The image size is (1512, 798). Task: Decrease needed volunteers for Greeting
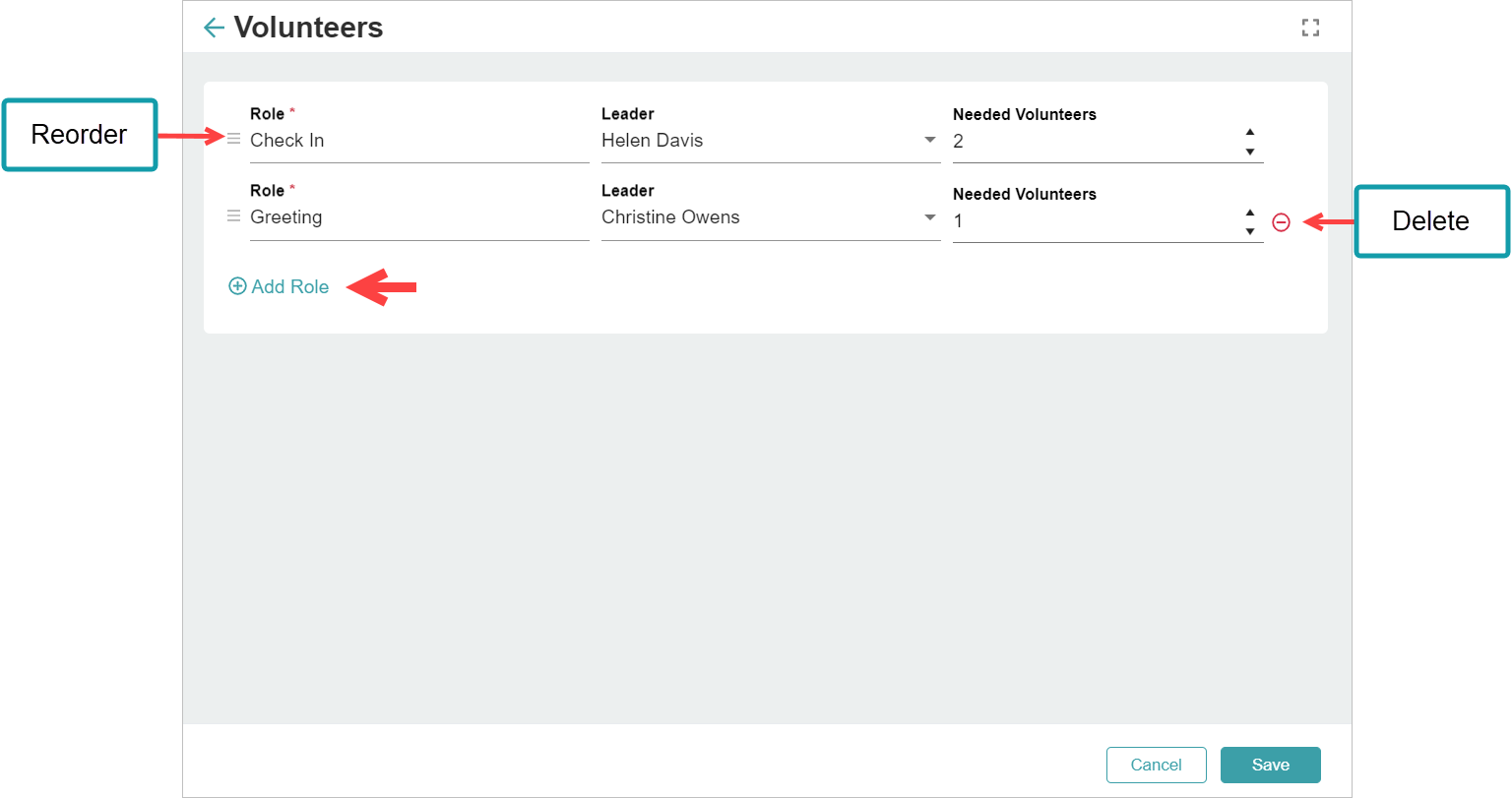point(1250,232)
